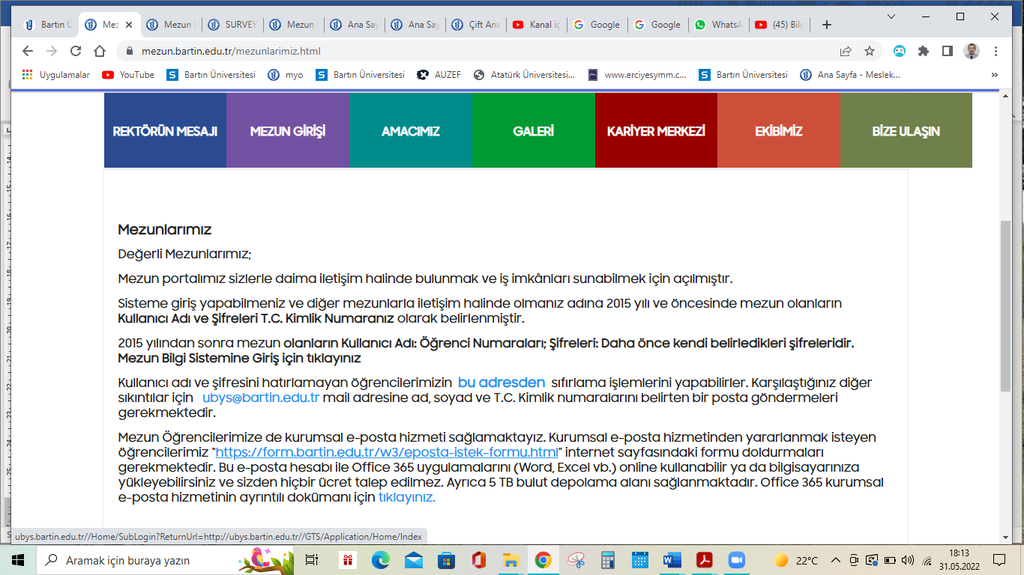Open the REKTÖRÜN MESAJI menu

point(165,131)
